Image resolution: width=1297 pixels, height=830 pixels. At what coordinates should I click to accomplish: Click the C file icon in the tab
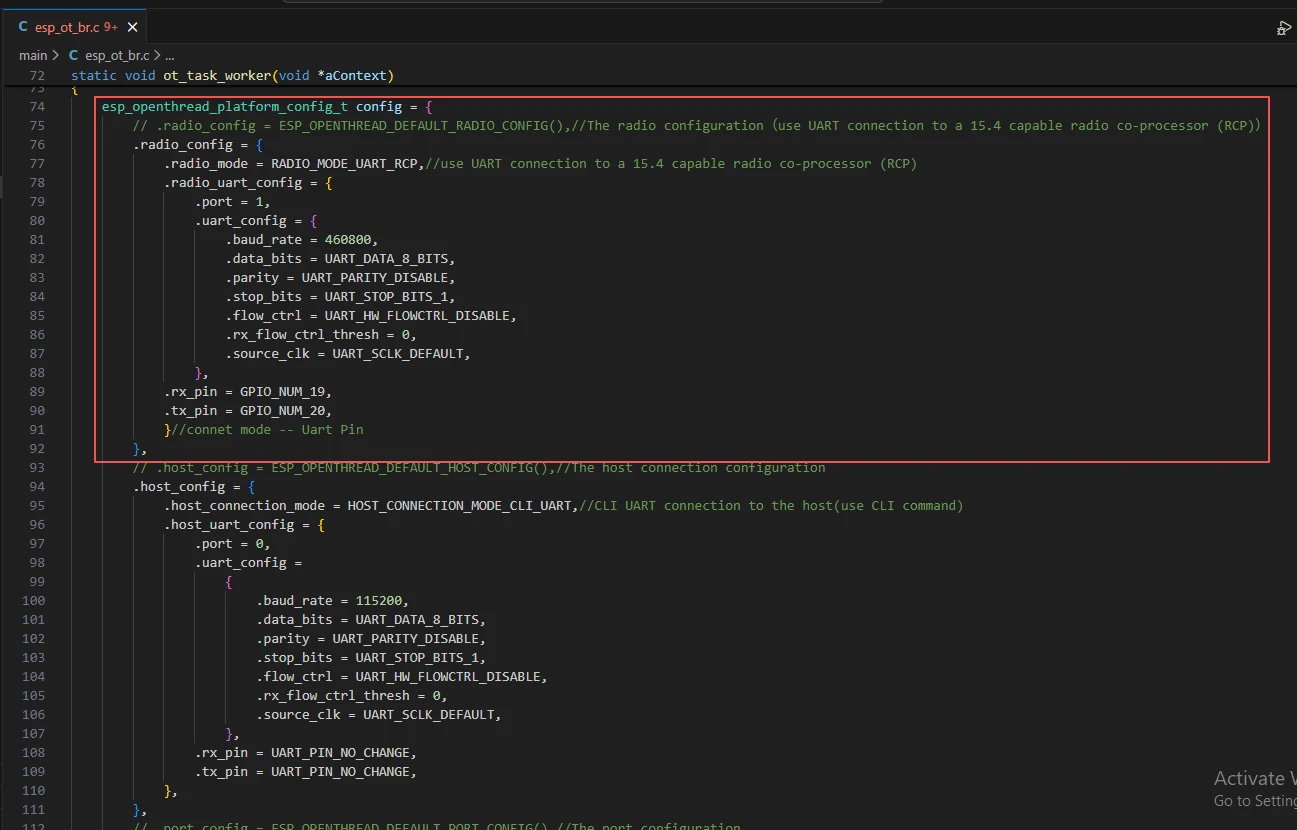23,27
